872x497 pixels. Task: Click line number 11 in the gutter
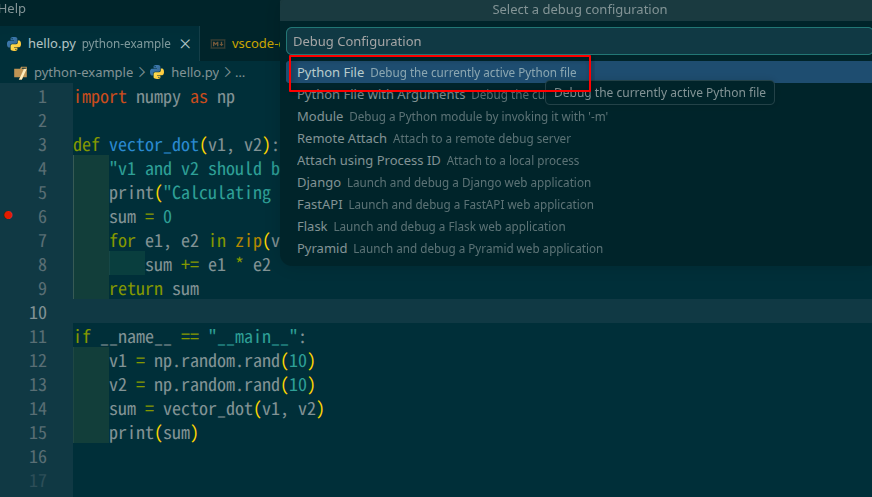pyautogui.click(x=38, y=337)
